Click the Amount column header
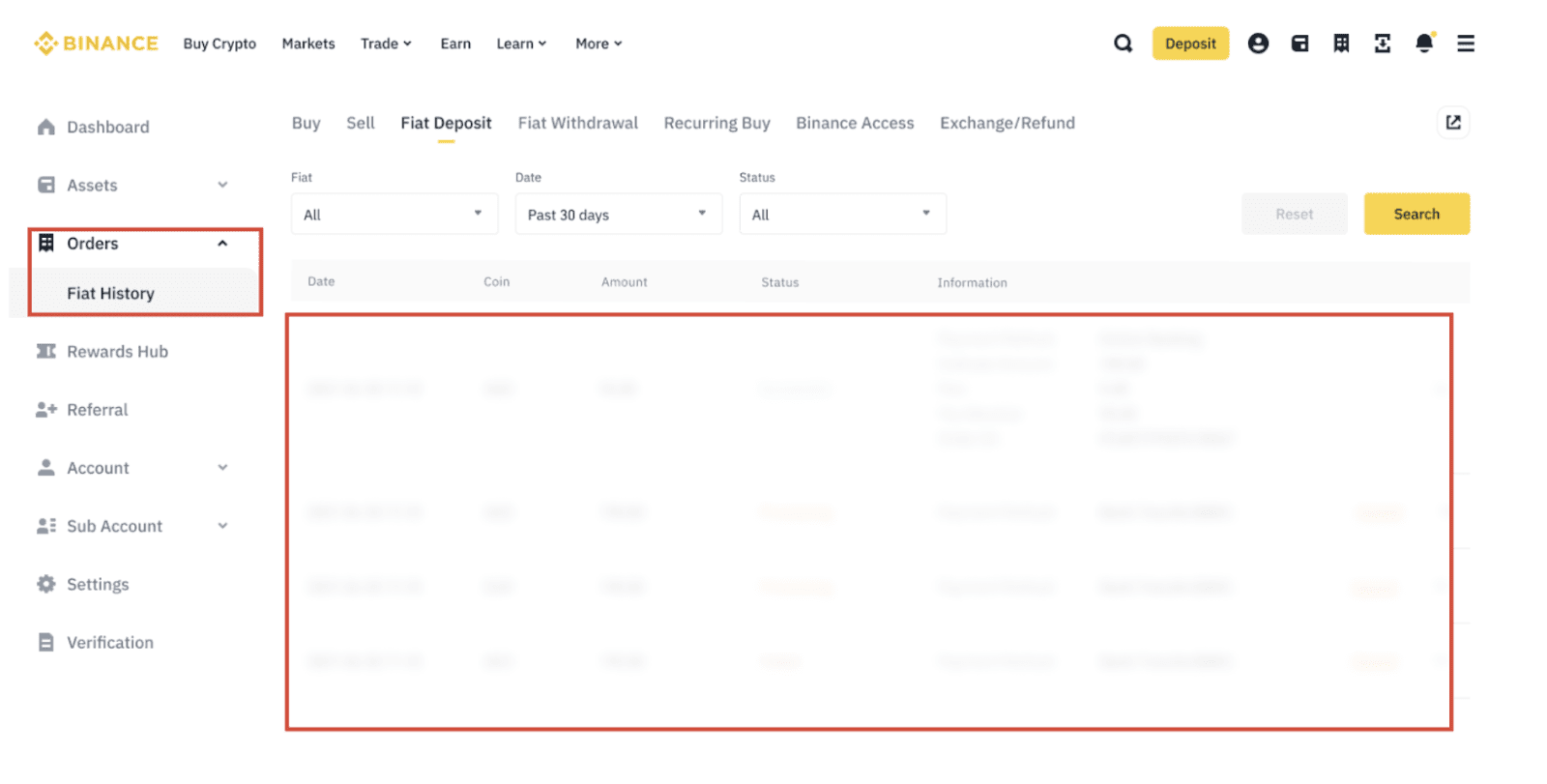Viewport: 1547px width, 784px height. [624, 282]
